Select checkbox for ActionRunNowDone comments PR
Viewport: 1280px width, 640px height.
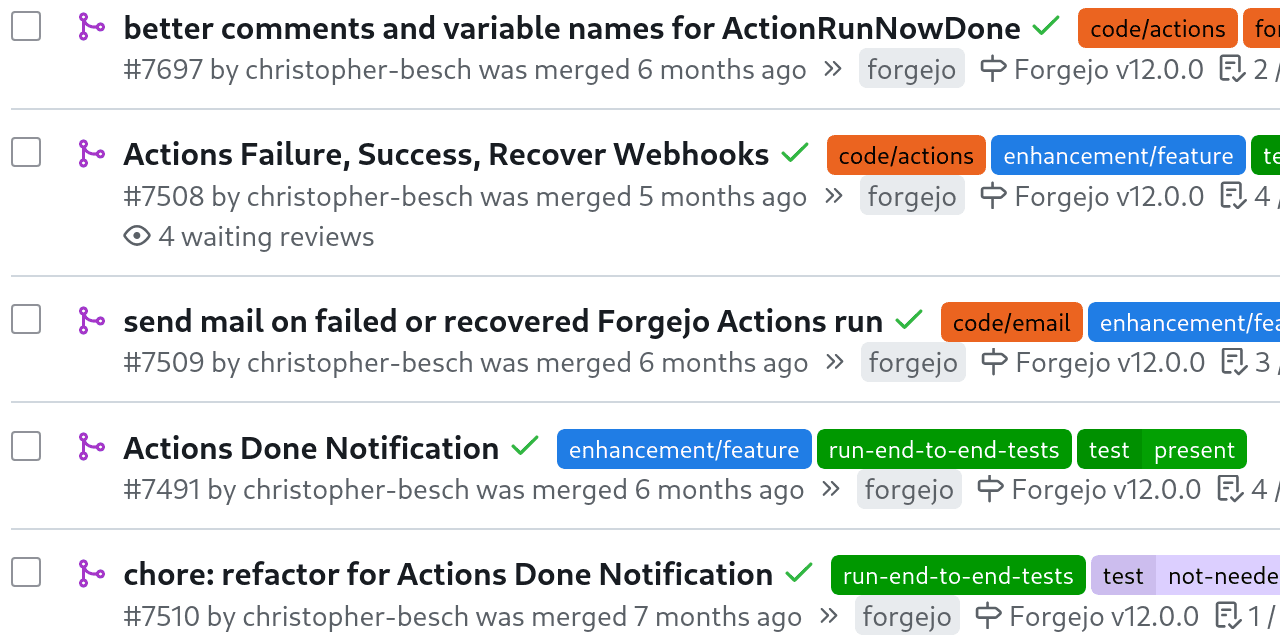[26, 27]
